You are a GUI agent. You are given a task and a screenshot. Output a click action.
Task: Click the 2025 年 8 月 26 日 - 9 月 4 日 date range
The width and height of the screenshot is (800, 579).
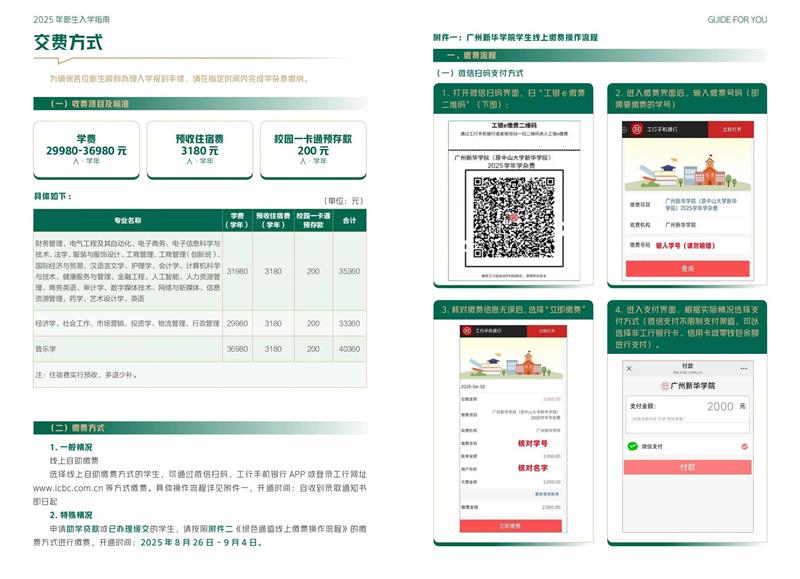[x=202, y=543]
